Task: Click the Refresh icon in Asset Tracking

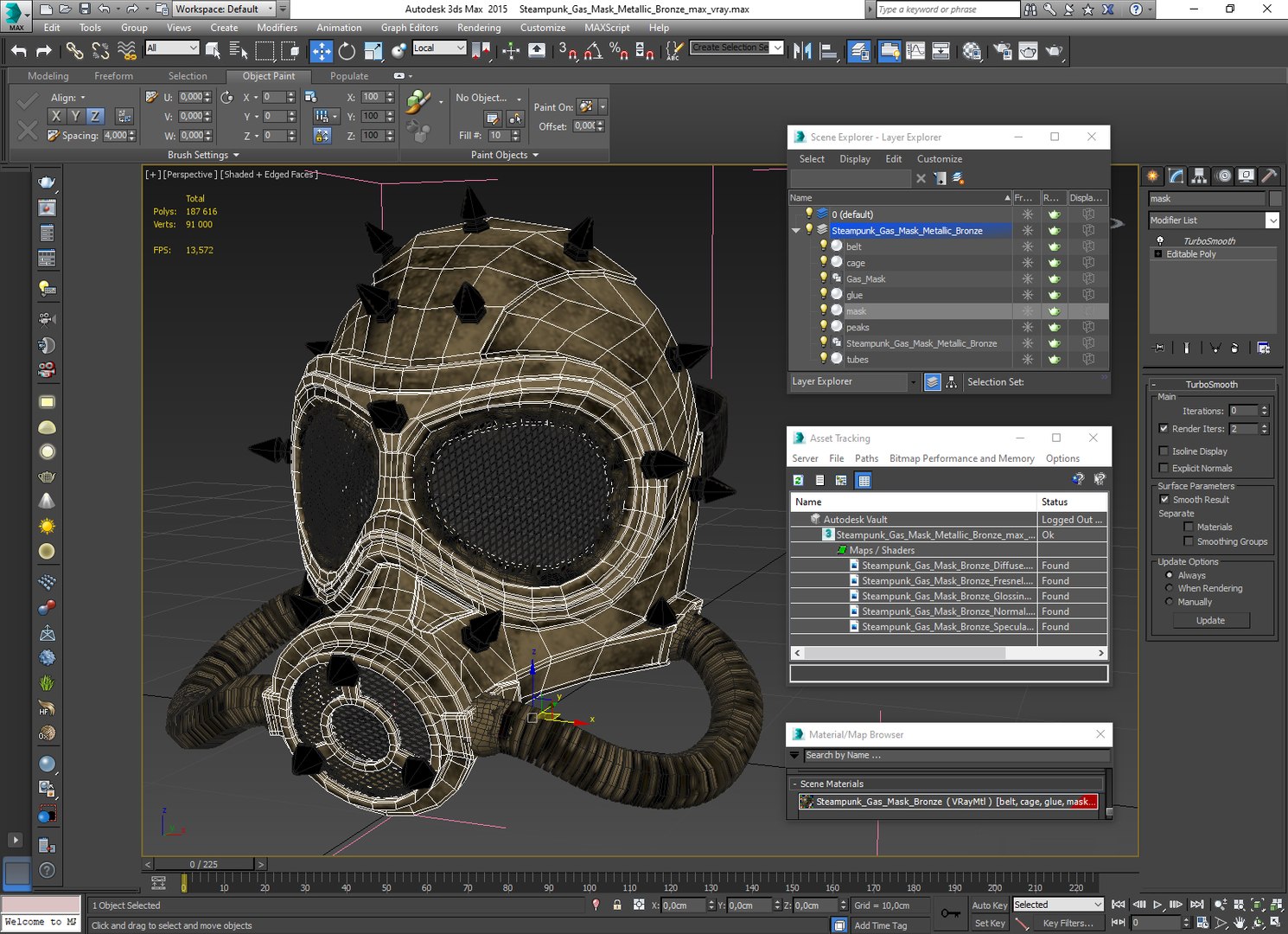Action: pyautogui.click(x=798, y=480)
